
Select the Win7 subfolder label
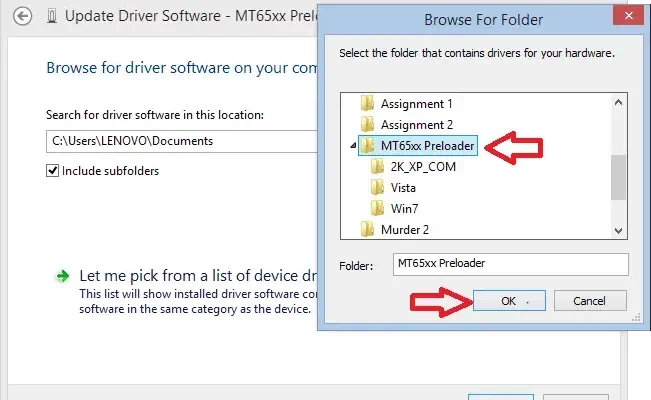pos(404,208)
